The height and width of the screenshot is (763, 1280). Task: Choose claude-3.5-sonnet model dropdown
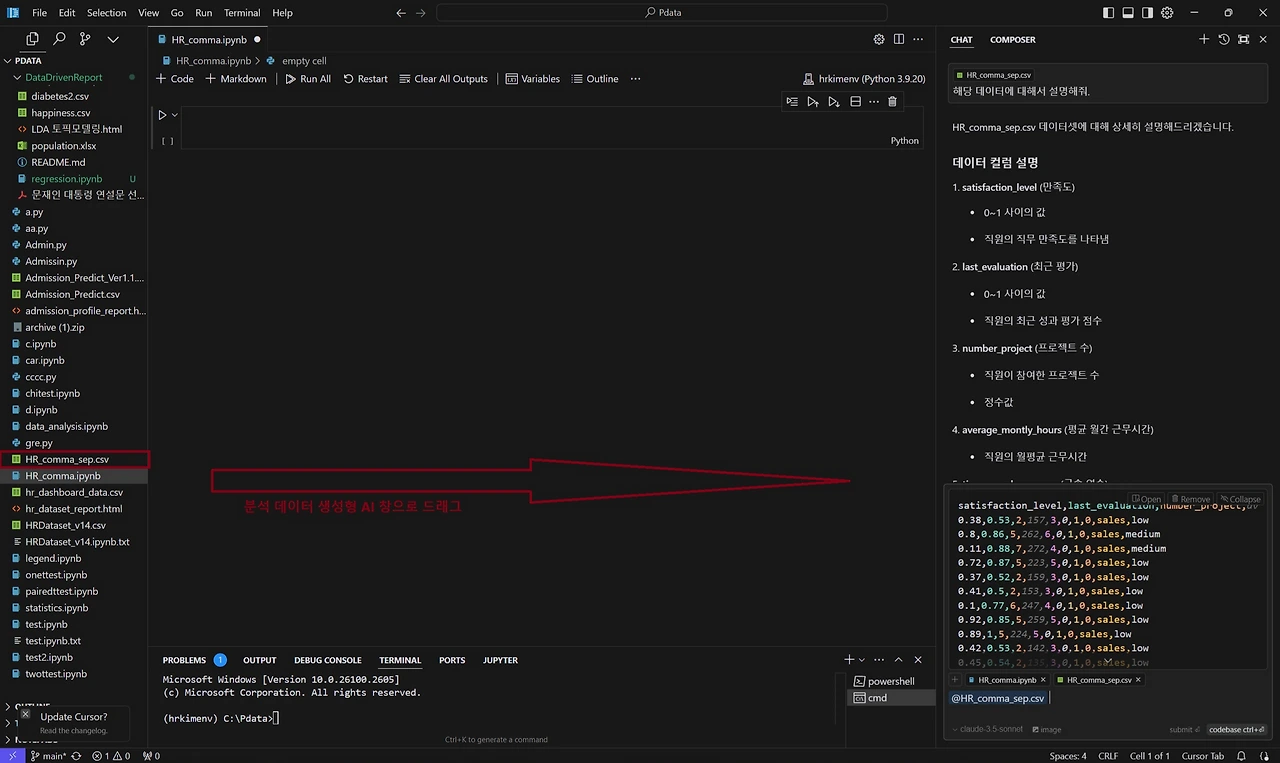click(x=988, y=730)
